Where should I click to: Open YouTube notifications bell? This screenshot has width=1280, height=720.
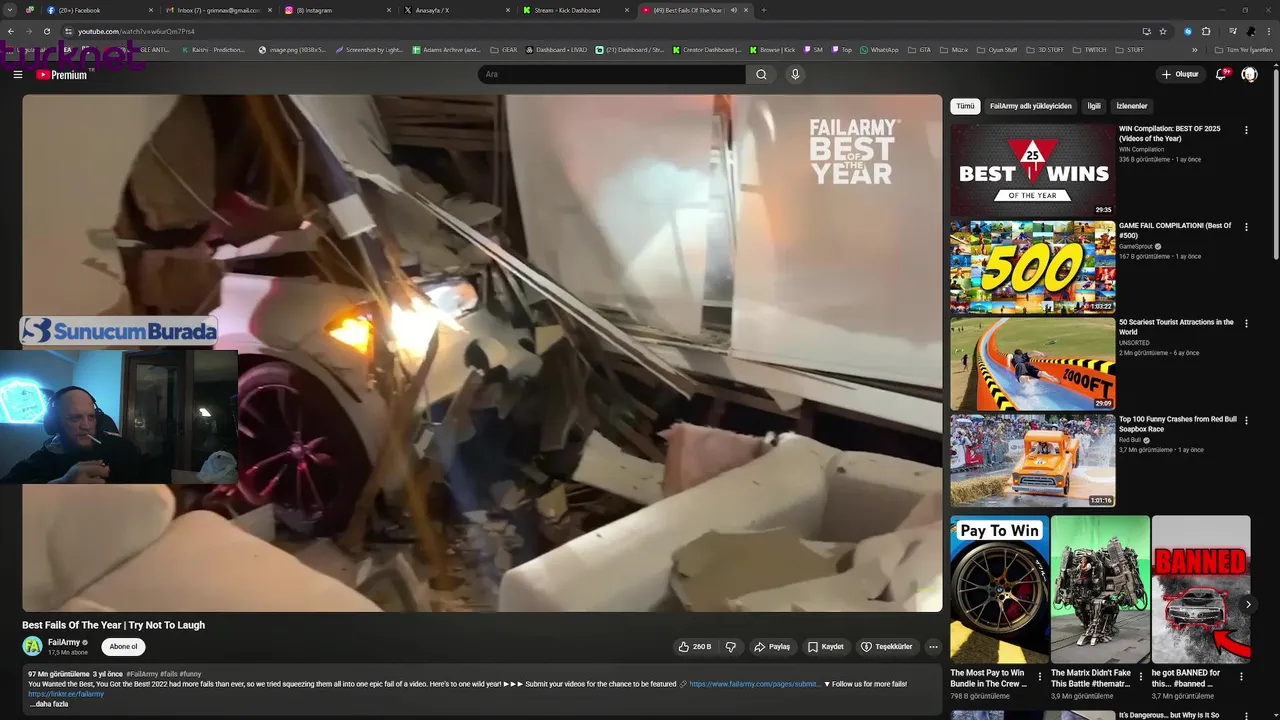(x=1221, y=74)
